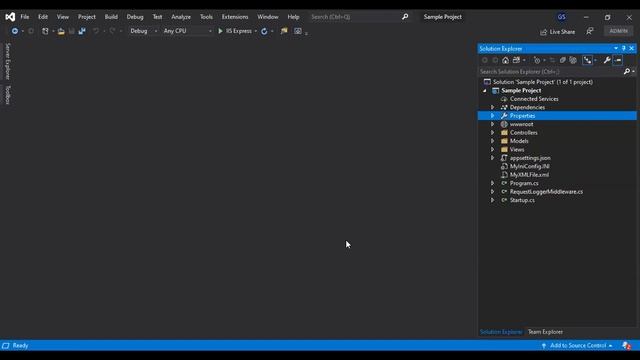Open the GS account badge
The width and height of the screenshot is (640, 360).
tap(562, 17)
